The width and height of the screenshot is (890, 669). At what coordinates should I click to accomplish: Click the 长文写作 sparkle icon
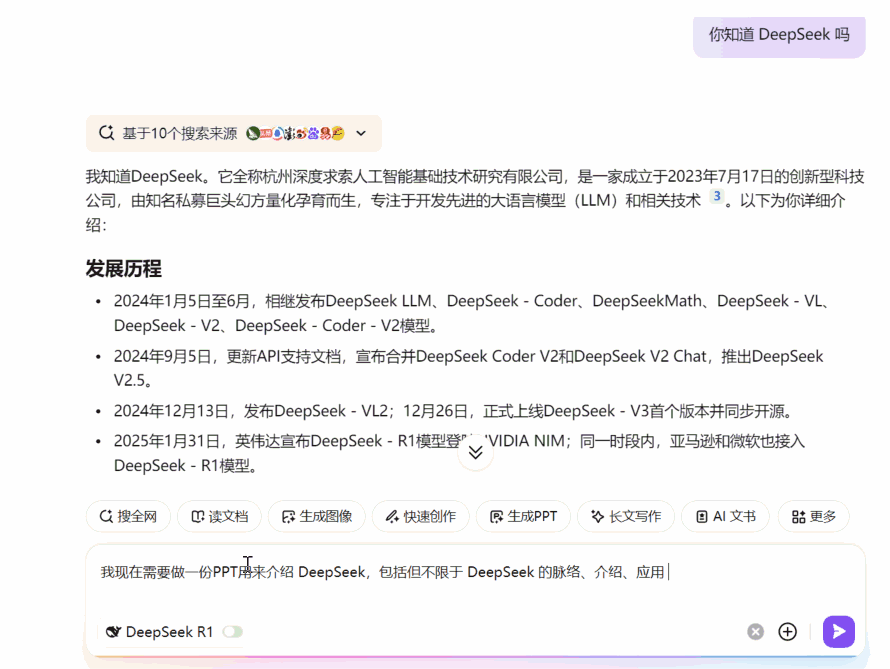tap(598, 516)
